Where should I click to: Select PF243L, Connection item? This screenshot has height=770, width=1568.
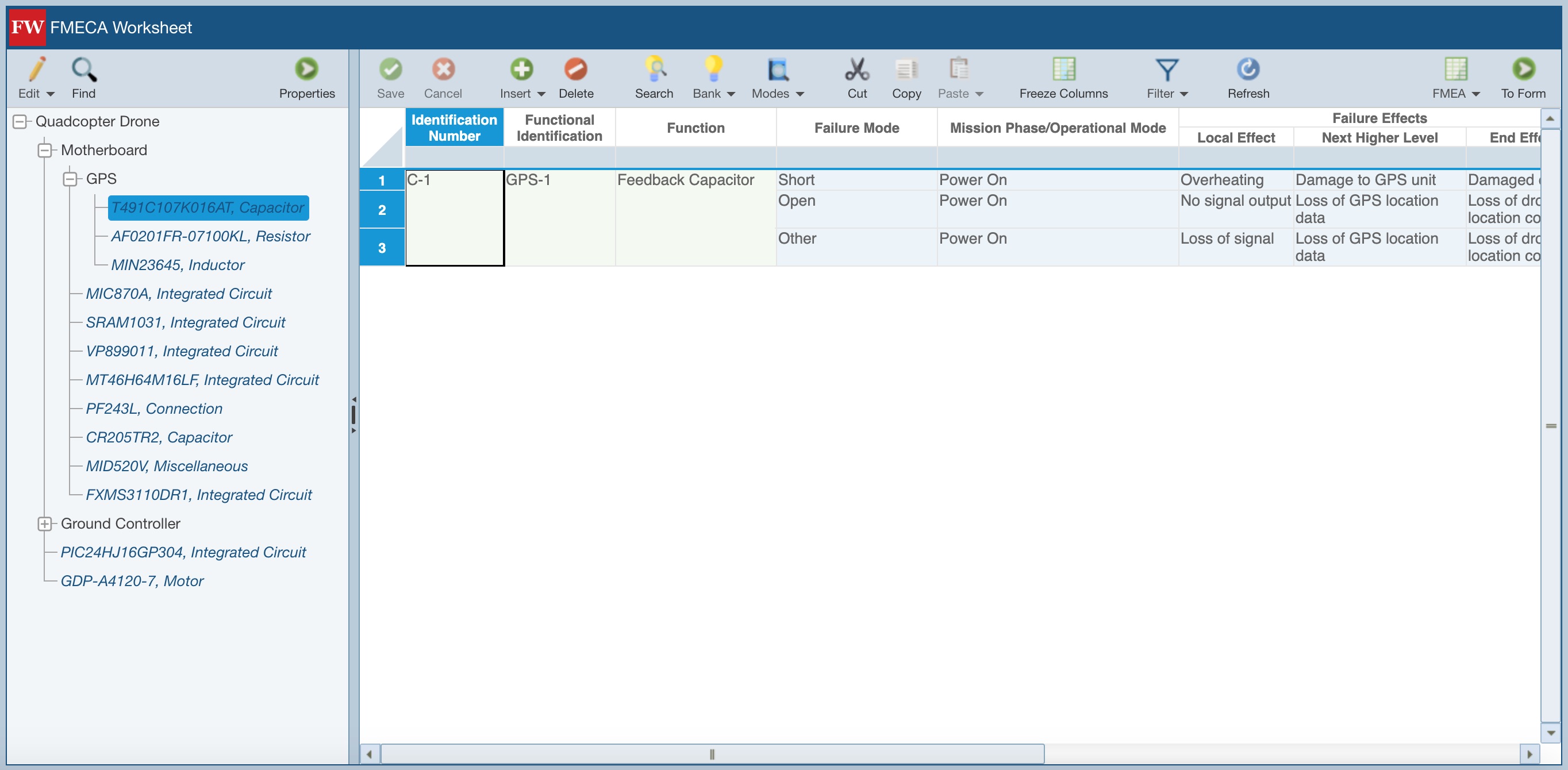click(154, 409)
